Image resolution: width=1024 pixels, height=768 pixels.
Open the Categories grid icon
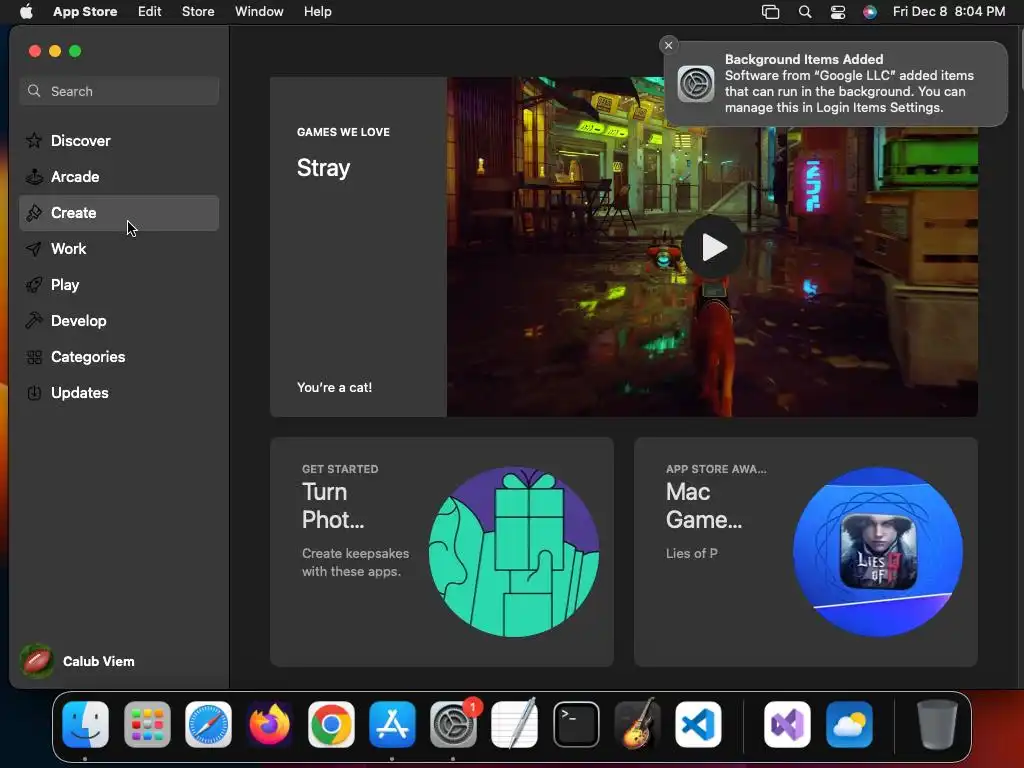pos(34,357)
